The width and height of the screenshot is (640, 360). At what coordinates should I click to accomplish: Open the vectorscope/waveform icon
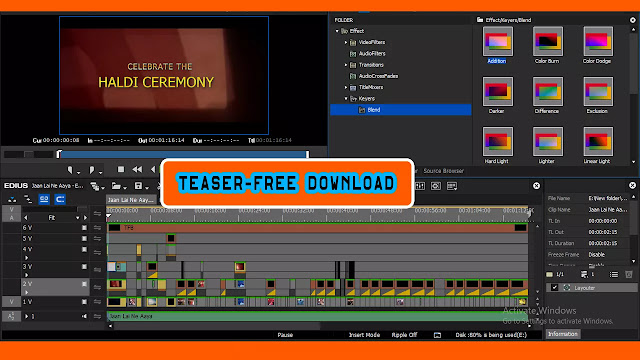coord(436,186)
